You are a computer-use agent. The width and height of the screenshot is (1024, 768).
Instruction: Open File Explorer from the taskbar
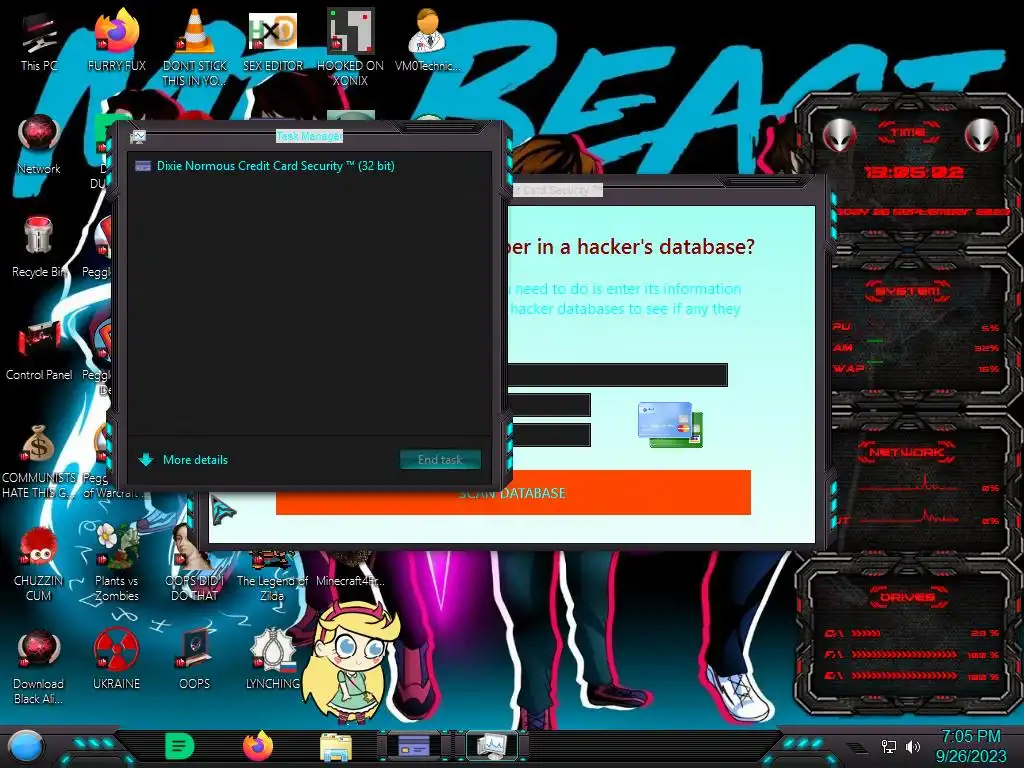[336, 747]
